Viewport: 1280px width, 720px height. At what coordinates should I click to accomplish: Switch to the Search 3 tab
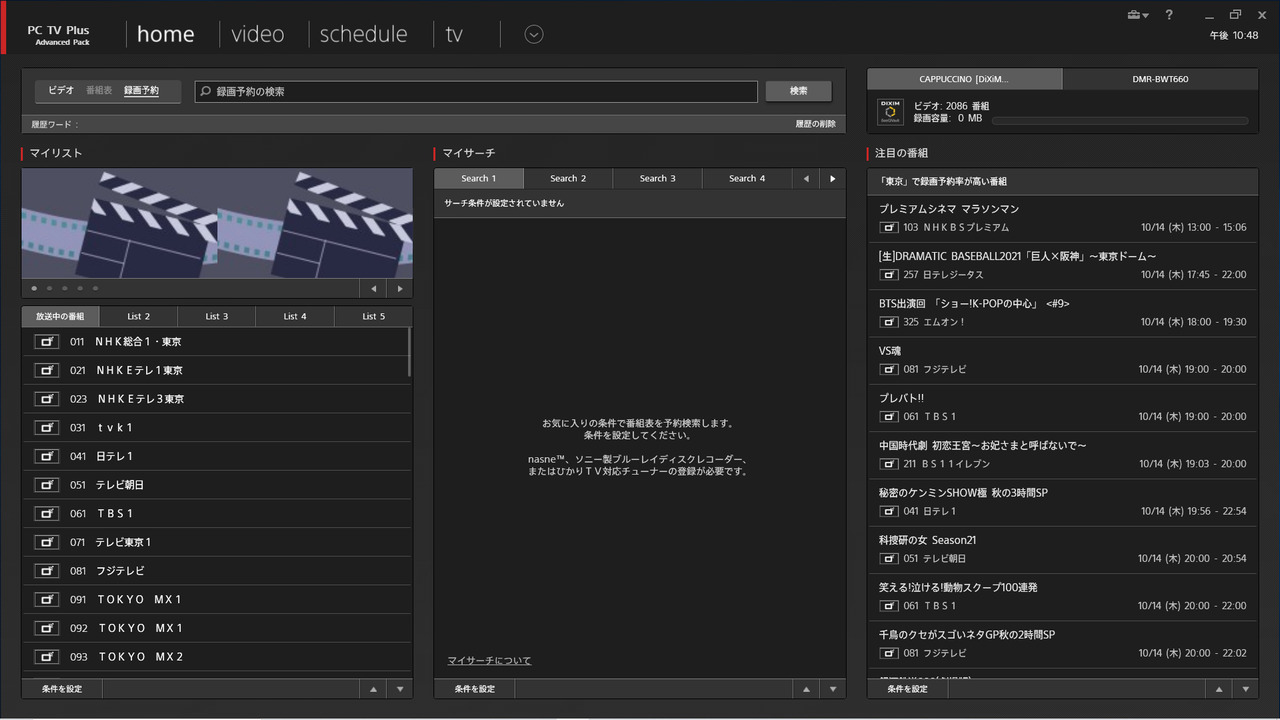[657, 178]
